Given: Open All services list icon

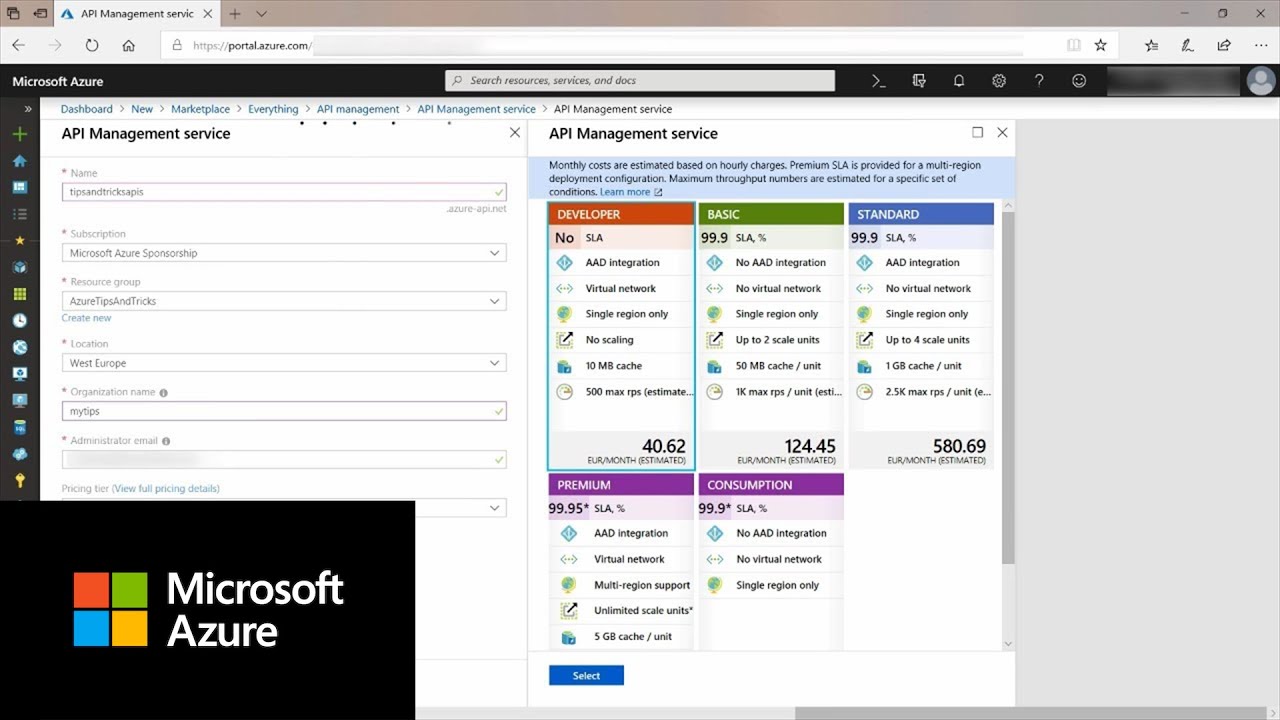Looking at the screenshot, I should (x=20, y=214).
